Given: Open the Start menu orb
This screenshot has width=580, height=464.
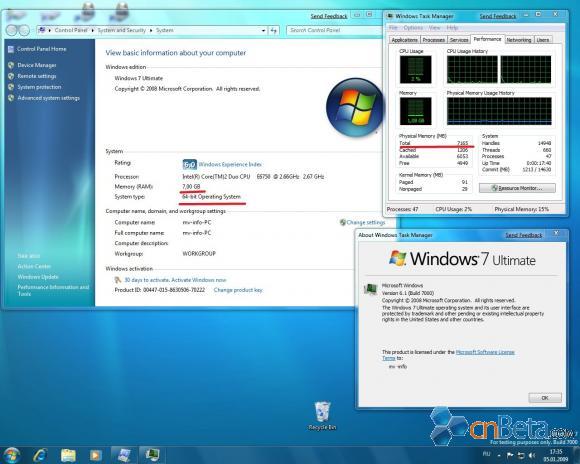Looking at the screenshot, I should pos(12,455).
